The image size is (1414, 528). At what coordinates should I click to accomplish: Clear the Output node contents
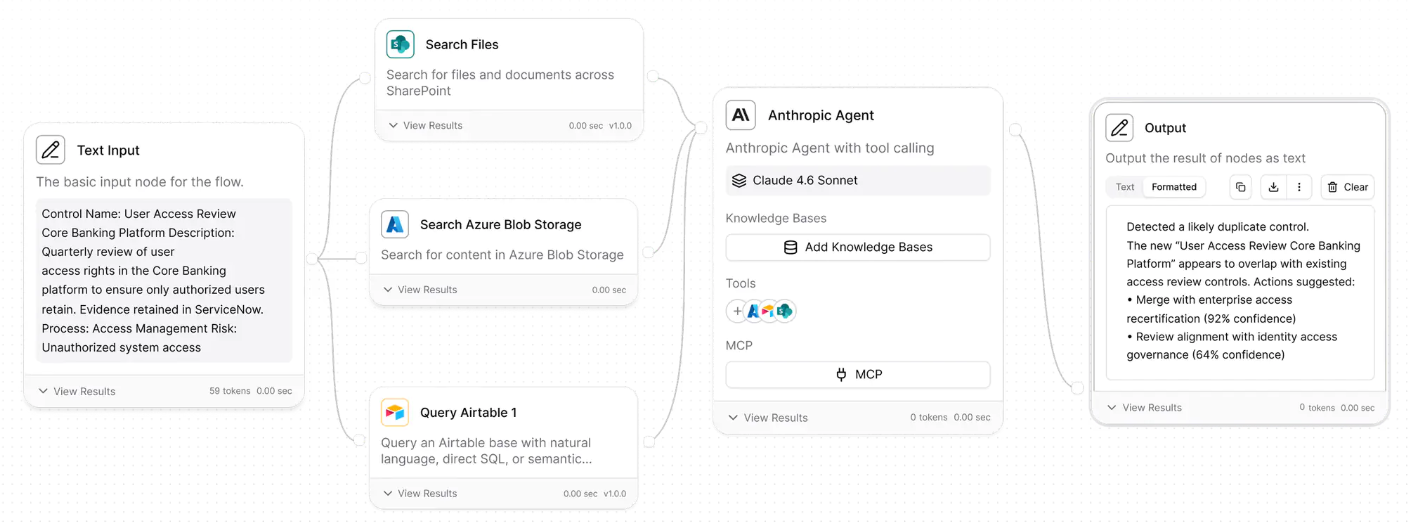pos(1347,187)
